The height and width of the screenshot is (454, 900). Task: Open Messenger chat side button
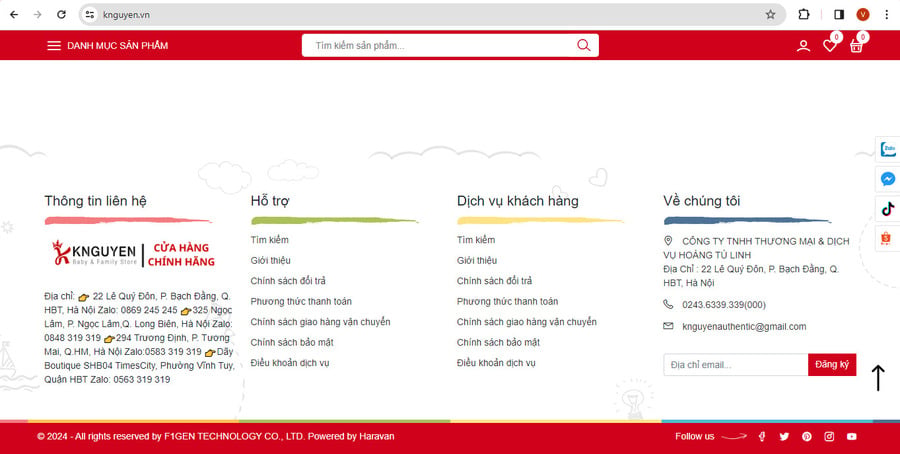click(888, 179)
